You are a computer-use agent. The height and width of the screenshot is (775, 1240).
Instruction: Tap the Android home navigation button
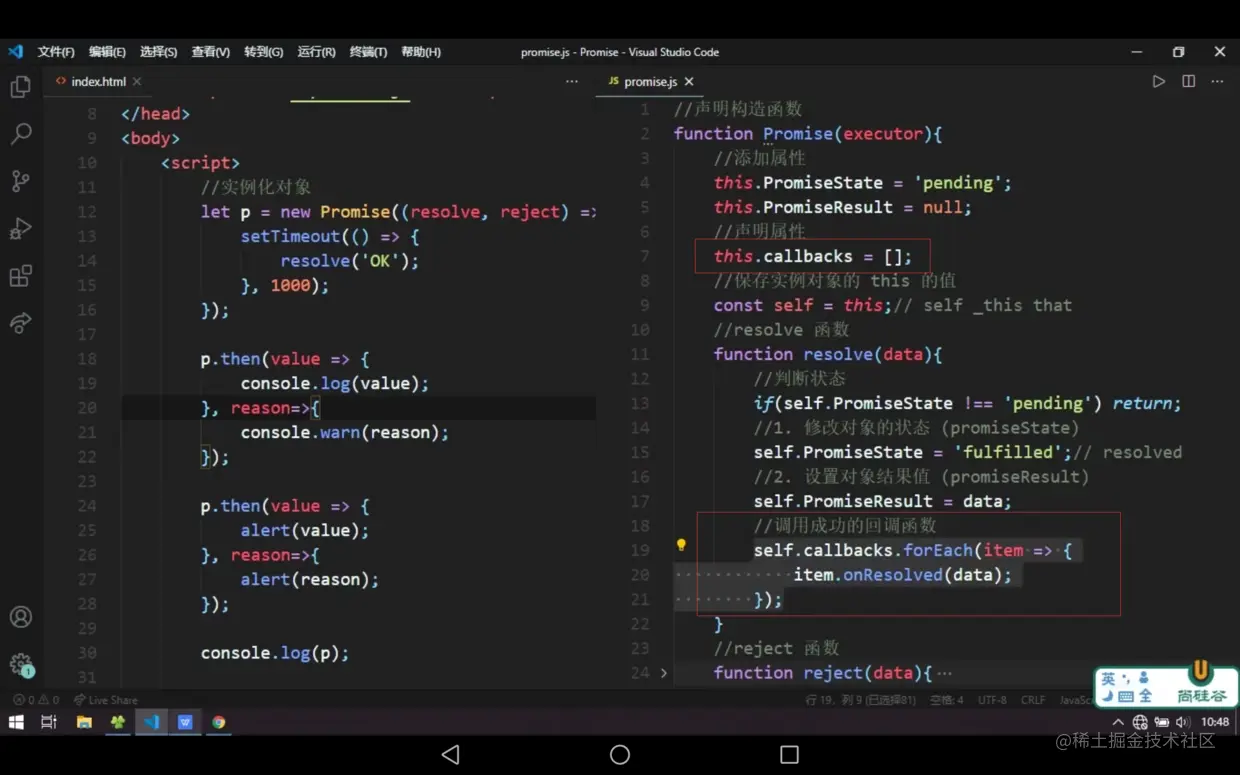(620, 754)
